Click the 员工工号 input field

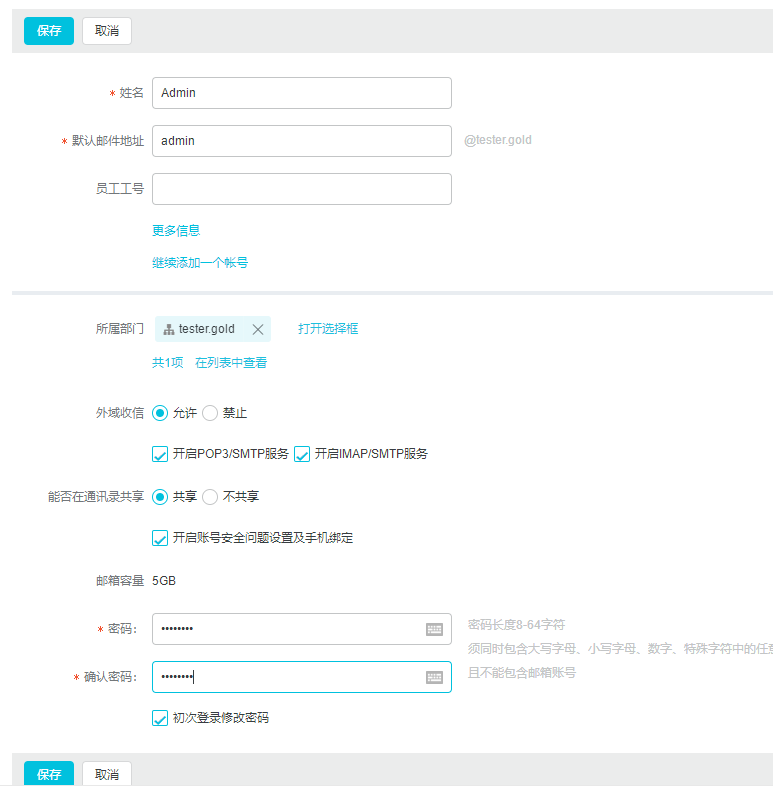click(x=301, y=189)
